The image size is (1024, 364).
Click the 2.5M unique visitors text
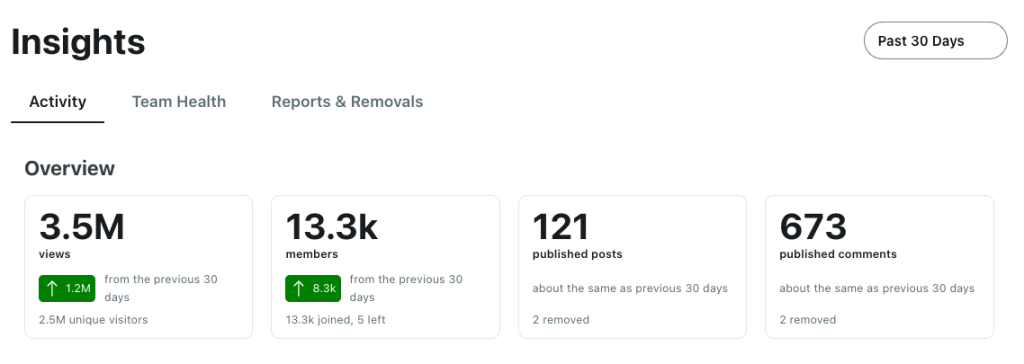coord(93,320)
